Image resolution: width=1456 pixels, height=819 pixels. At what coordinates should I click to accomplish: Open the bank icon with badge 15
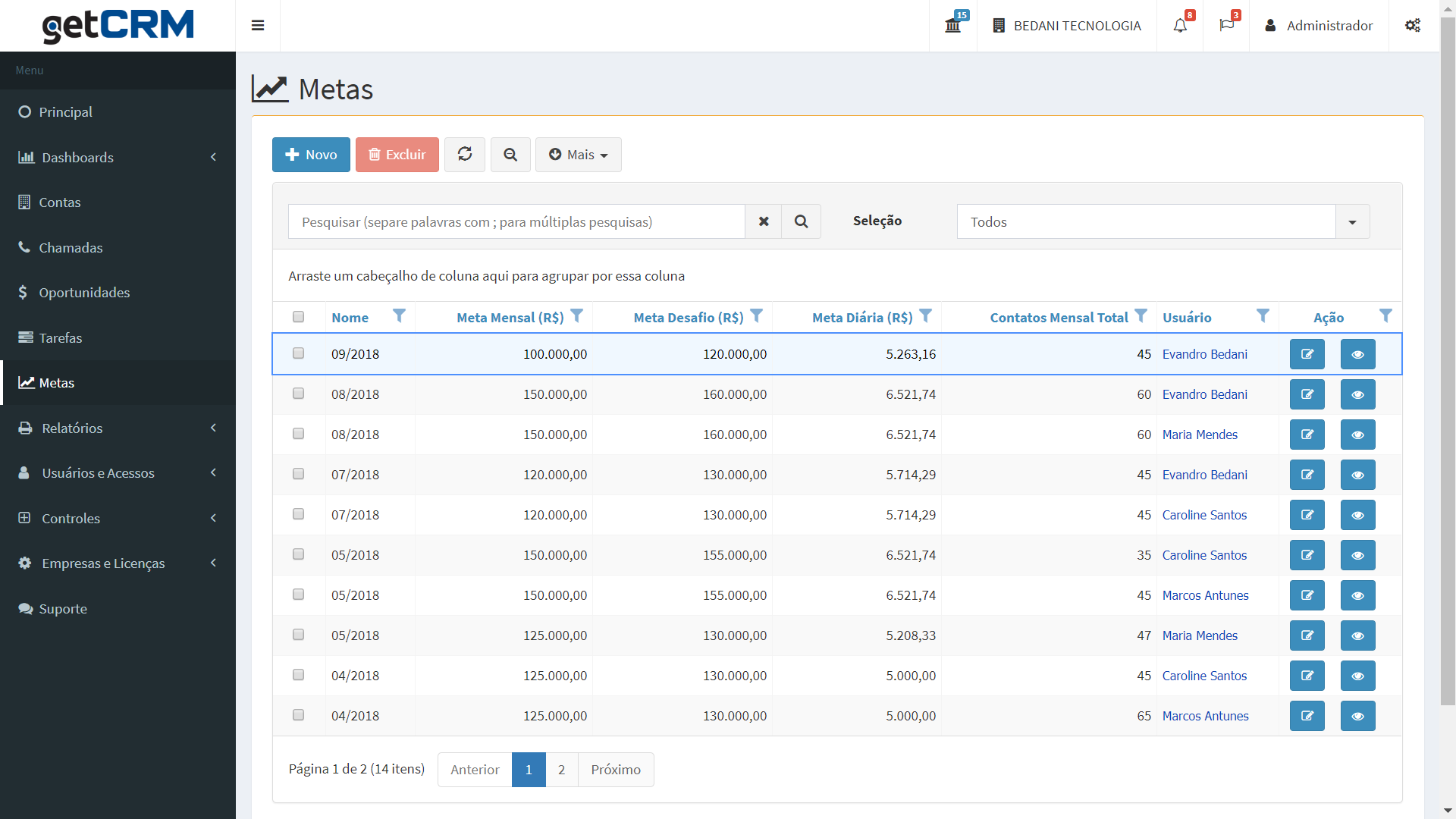coord(953,26)
